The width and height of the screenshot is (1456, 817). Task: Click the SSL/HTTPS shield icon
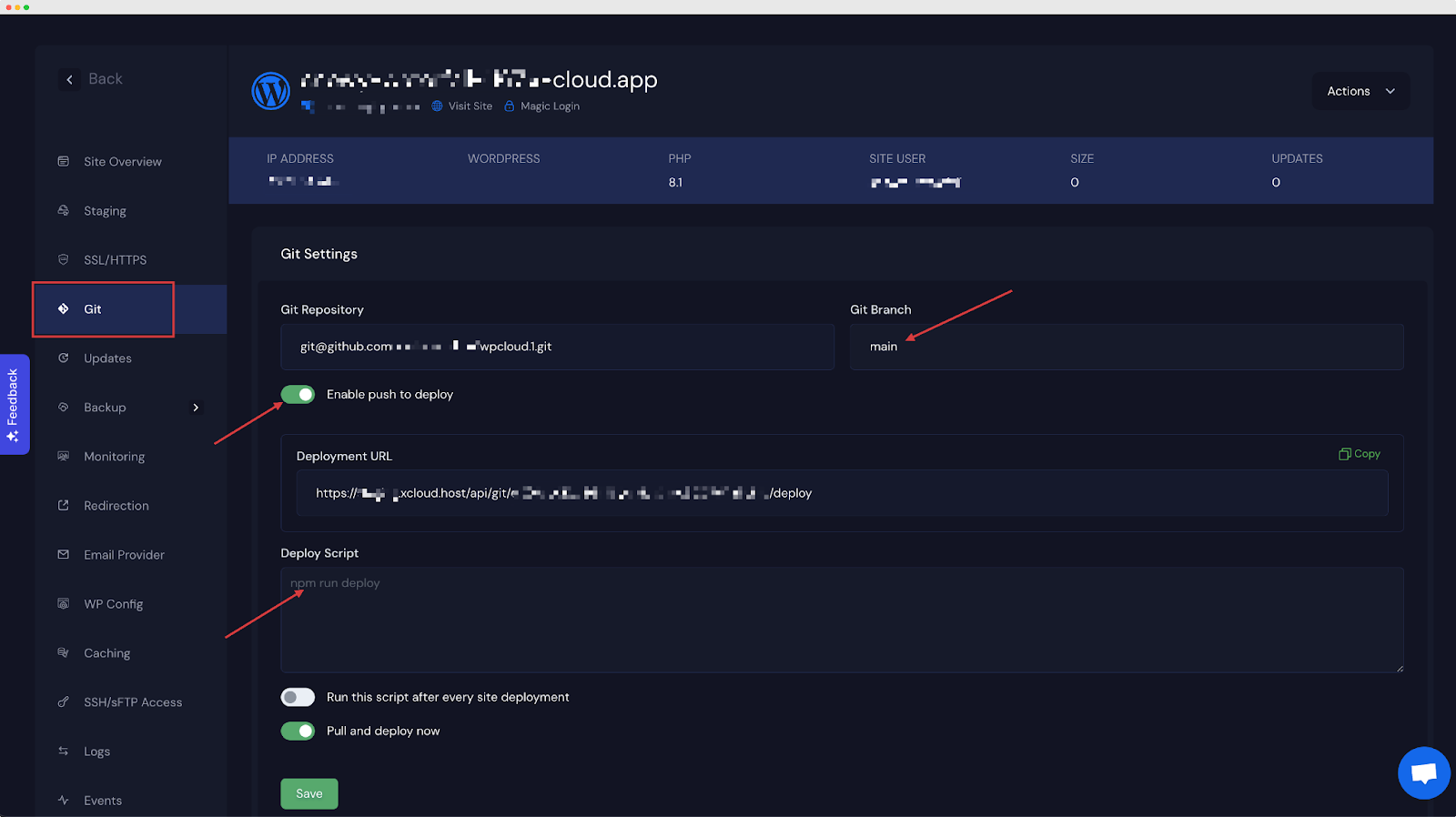pyautogui.click(x=63, y=259)
